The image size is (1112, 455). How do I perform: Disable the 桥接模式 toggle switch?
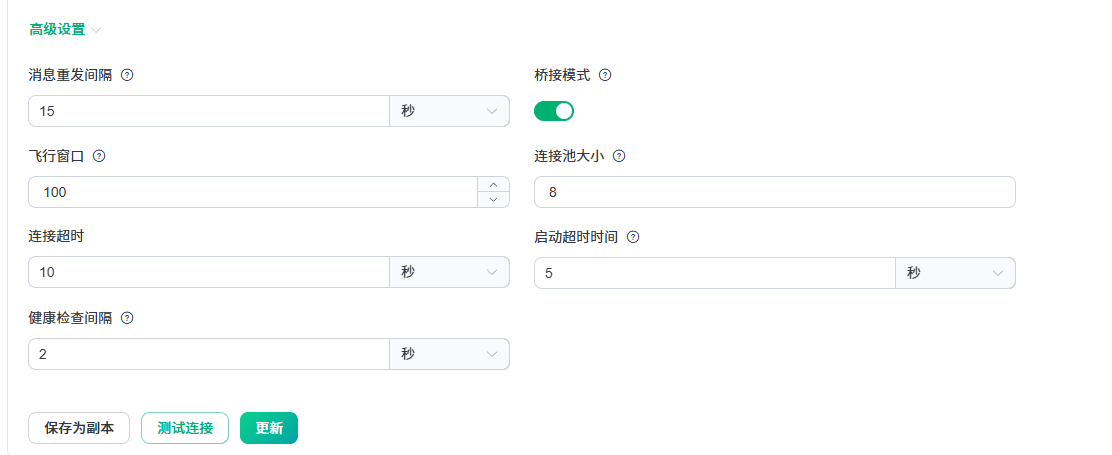point(554,111)
